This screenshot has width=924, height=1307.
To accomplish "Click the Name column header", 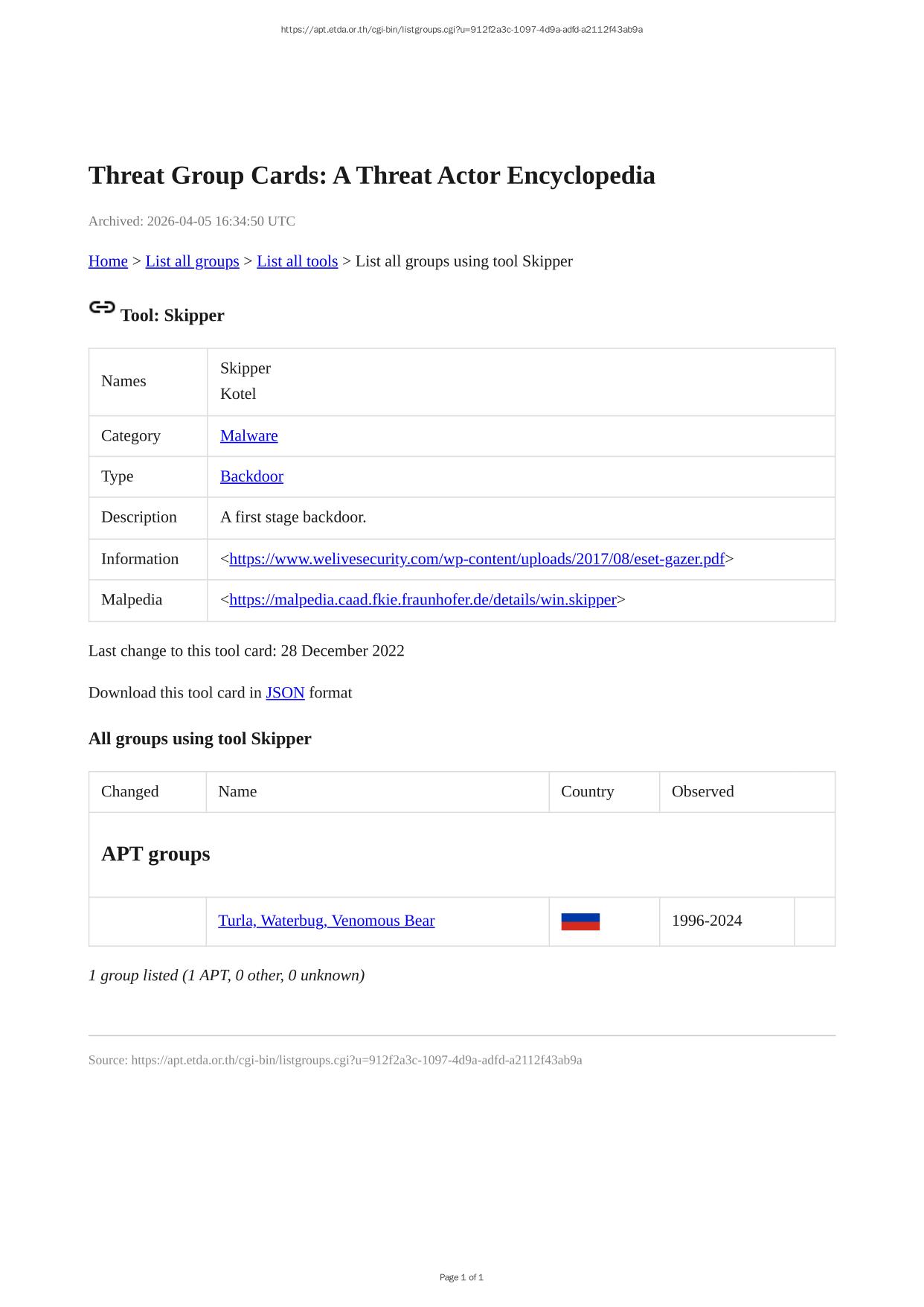I will pos(237,792).
